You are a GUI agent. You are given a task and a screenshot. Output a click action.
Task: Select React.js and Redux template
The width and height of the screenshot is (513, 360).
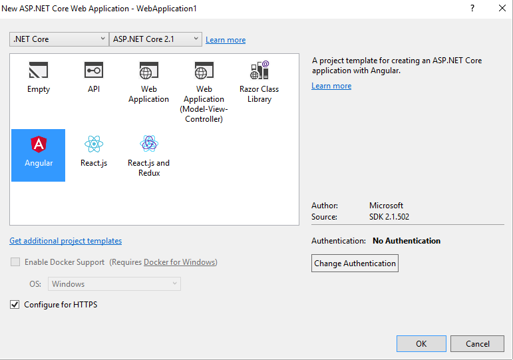coord(149,156)
